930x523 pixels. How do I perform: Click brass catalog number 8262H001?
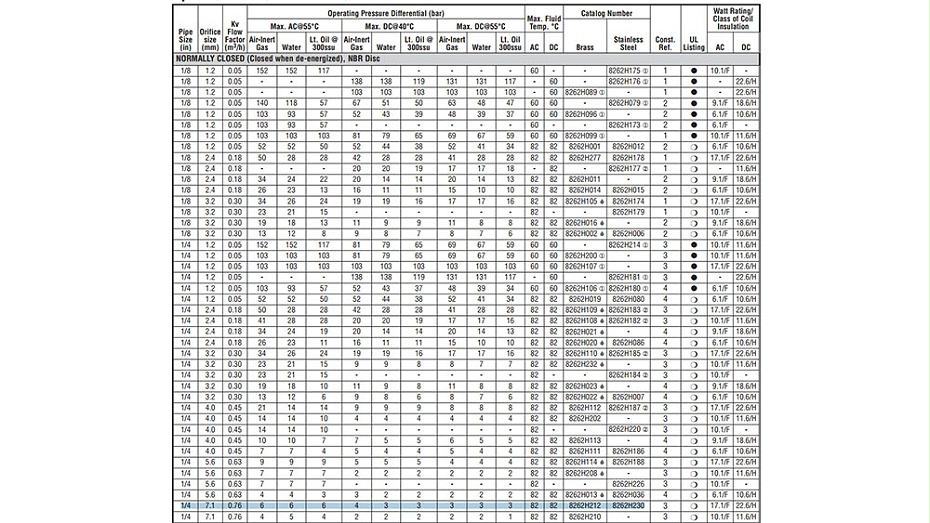[584, 146]
